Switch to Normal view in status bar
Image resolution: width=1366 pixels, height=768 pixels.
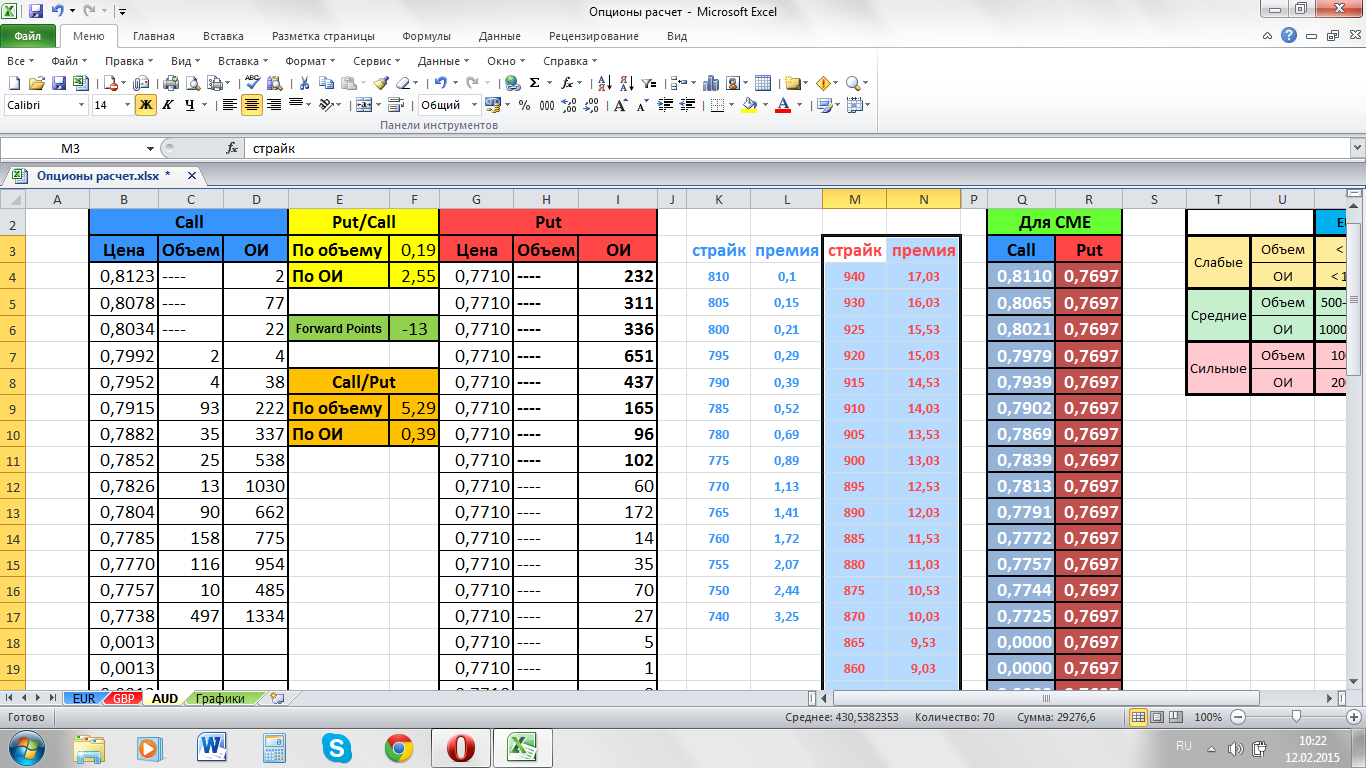click(1138, 717)
